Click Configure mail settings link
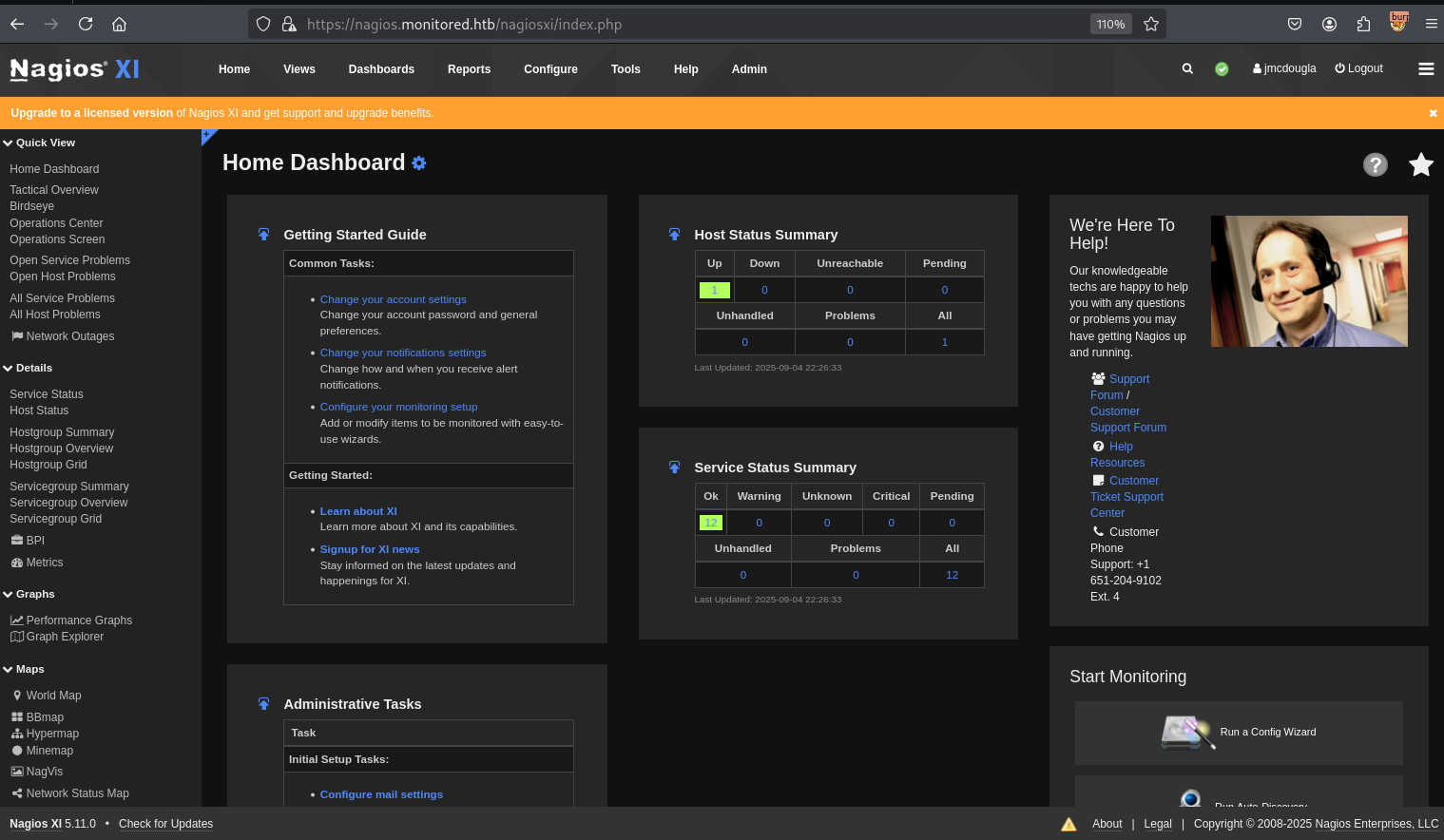The image size is (1444, 840). (381, 794)
